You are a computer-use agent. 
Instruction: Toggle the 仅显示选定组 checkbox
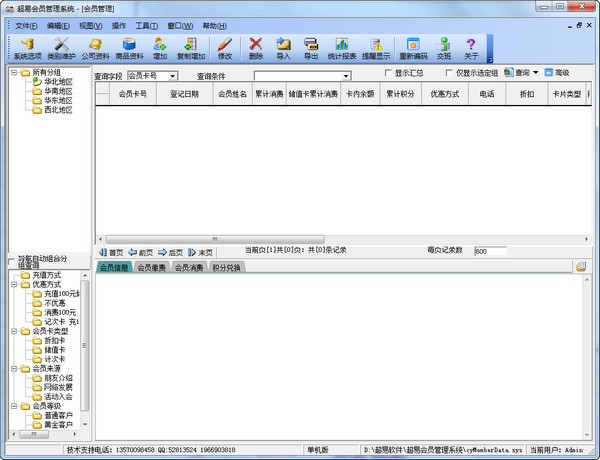(x=448, y=74)
